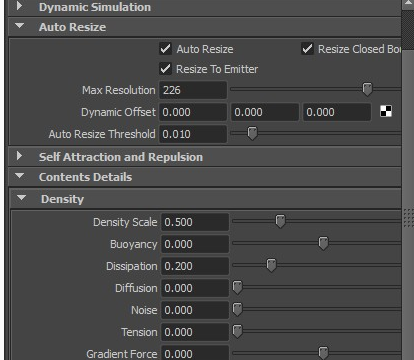
Task: Collapse the Auto Resize section
Action: [x=20, y=26]
